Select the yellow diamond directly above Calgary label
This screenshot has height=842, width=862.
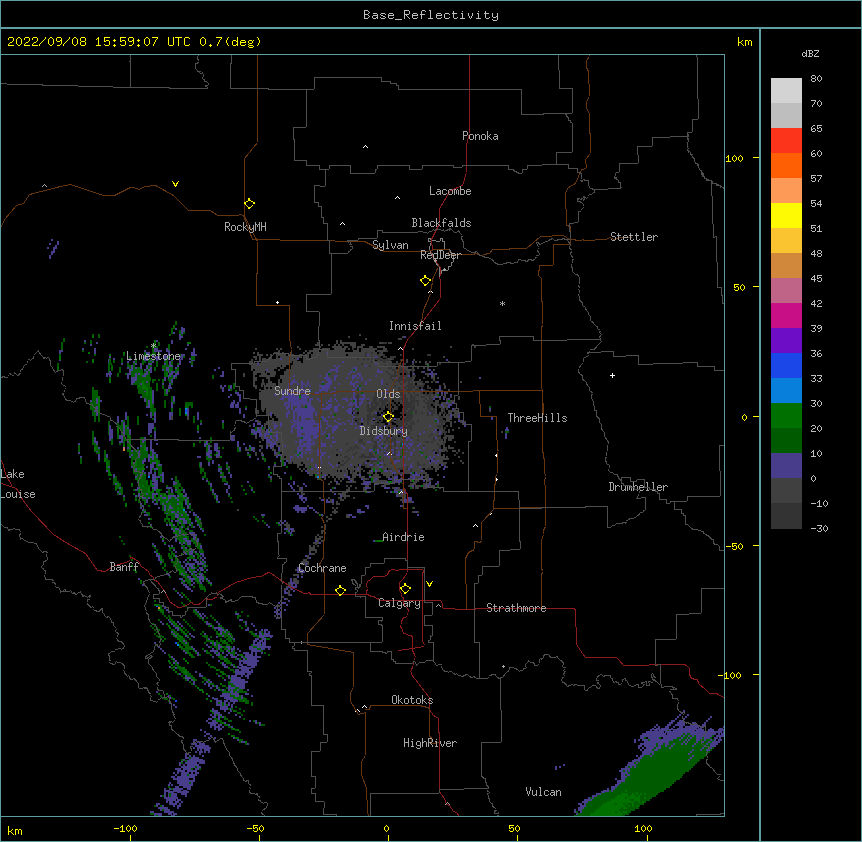pyautogui.click(x=405, y=589)
